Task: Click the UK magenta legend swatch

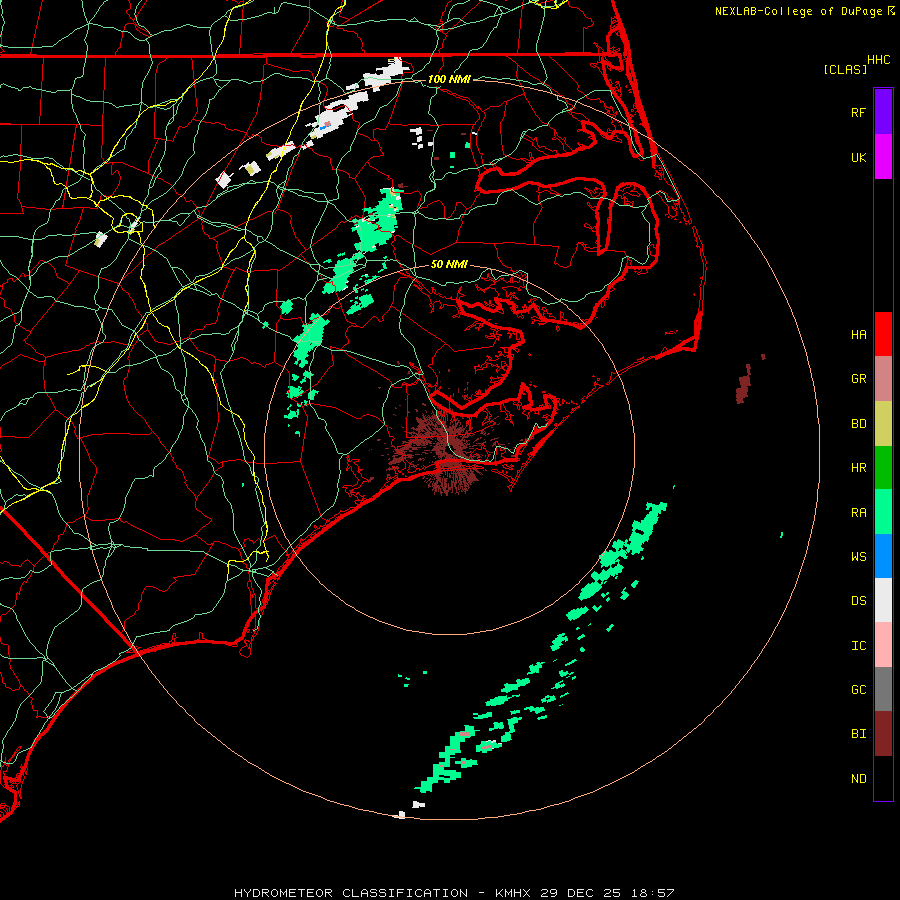Action: point(883,157)
